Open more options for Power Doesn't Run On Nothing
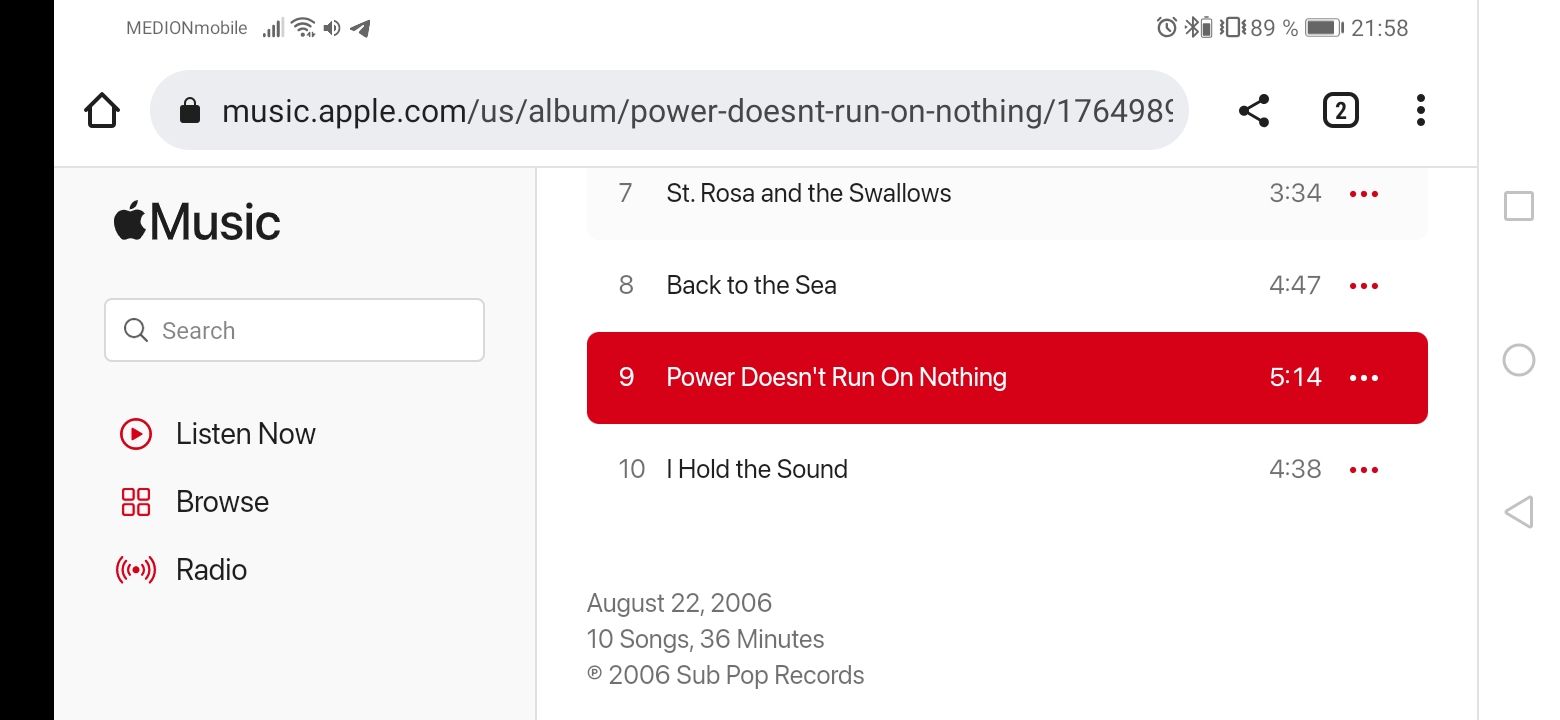 coord(1363,378)
